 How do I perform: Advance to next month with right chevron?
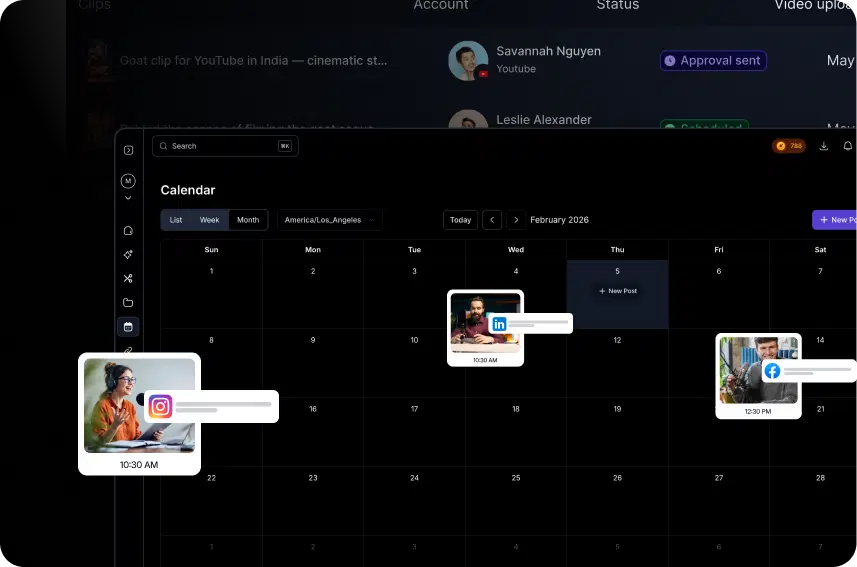[x=516, y=220]
